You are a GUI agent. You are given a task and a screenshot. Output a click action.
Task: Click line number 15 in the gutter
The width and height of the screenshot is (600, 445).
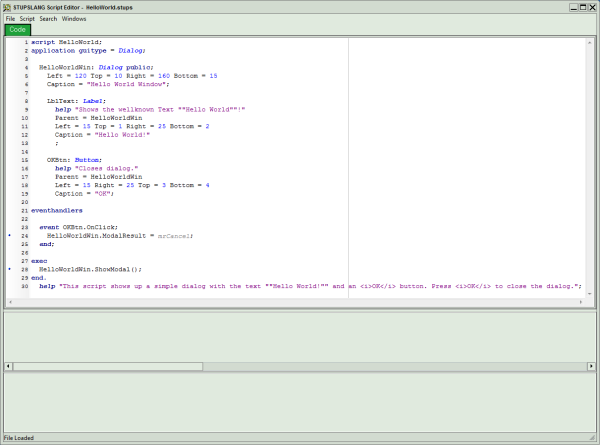click(25, 160)
